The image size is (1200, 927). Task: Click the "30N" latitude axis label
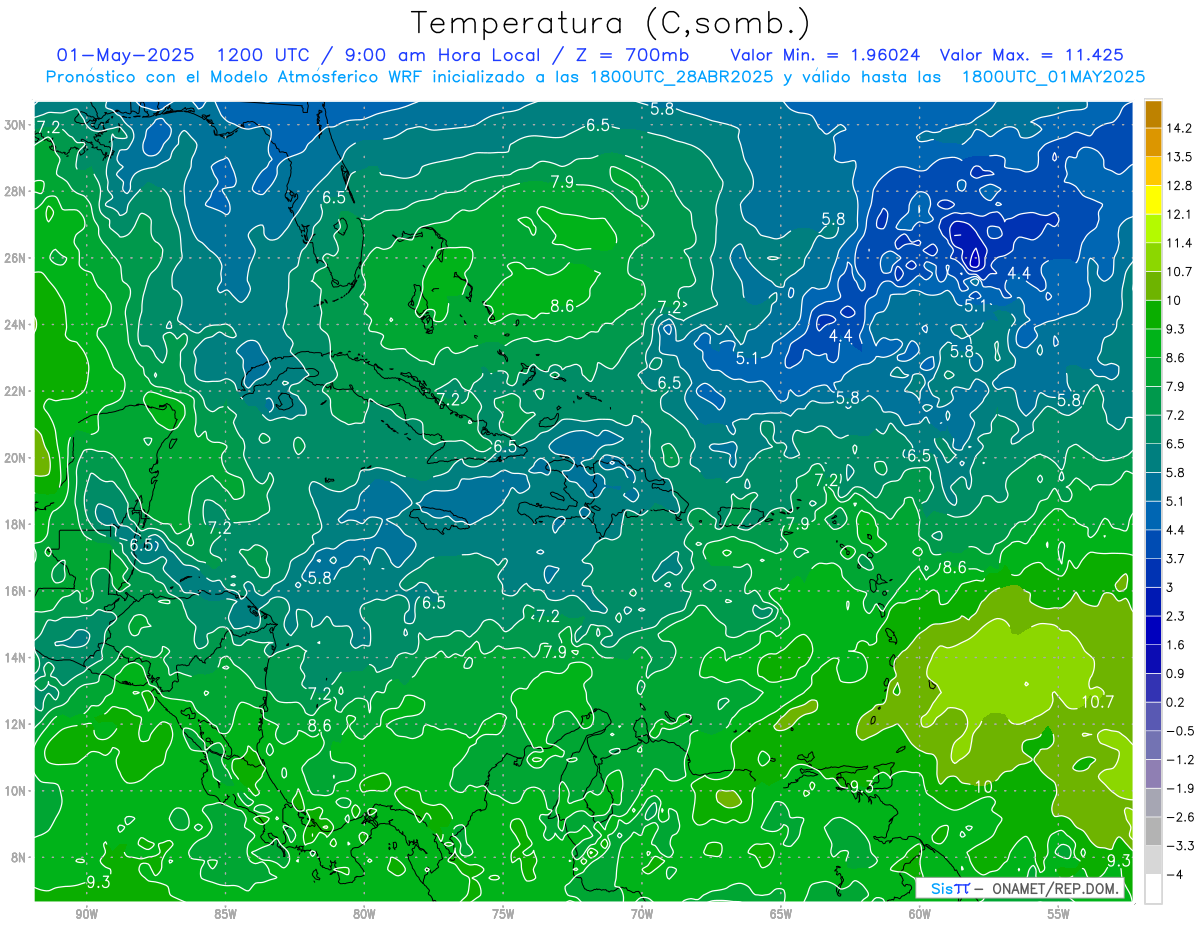coord(13,124)
